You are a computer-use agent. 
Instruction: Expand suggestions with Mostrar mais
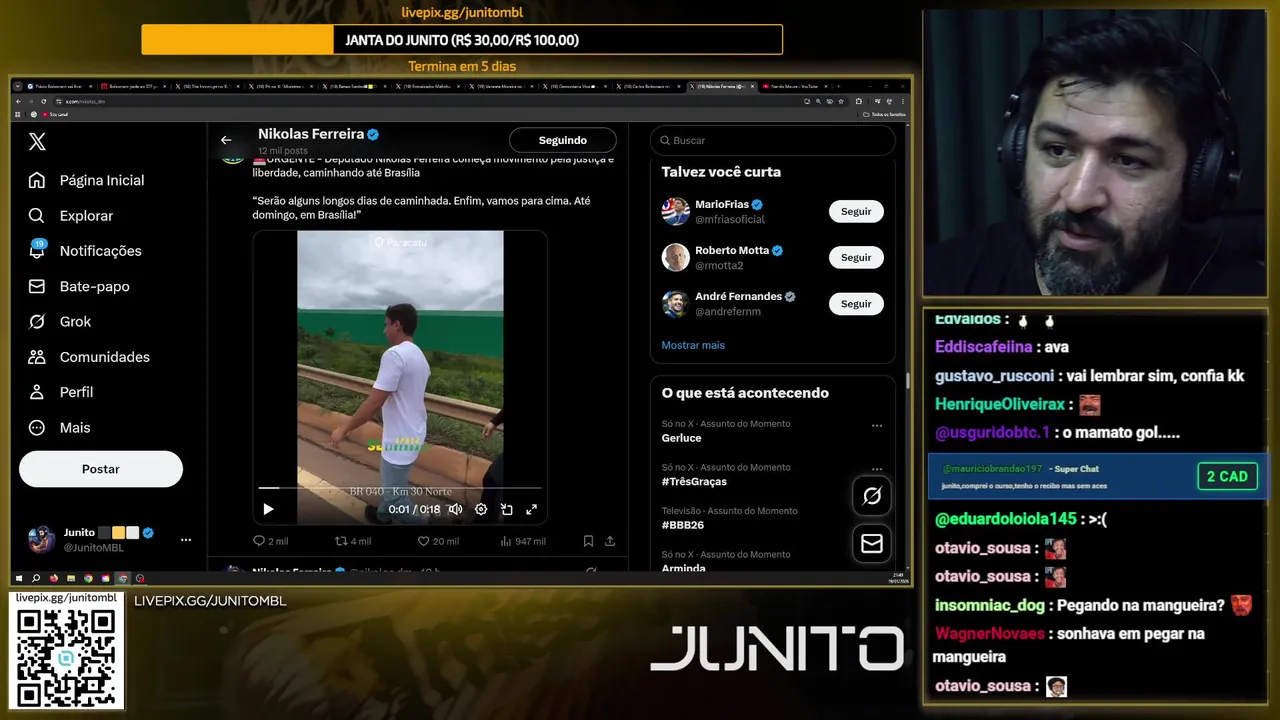coord(693,345)
